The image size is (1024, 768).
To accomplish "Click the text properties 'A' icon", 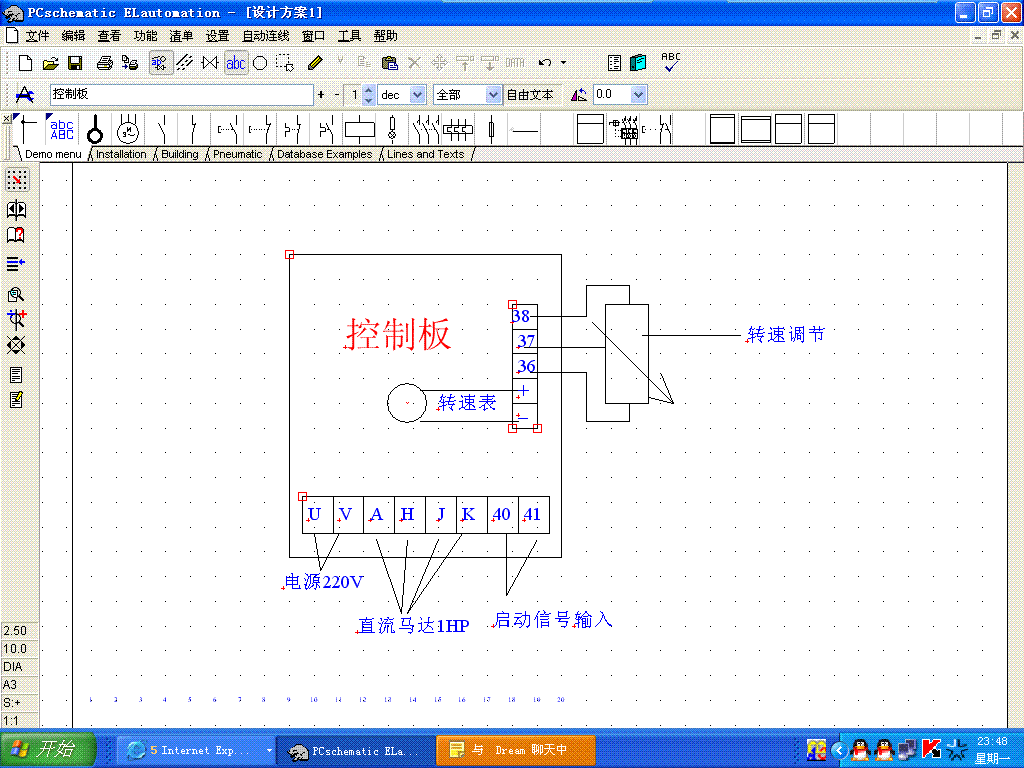I will point(25,95).
